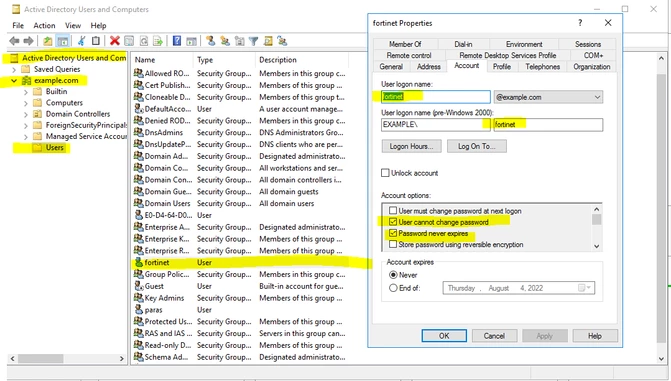Open the View menu
This screenshot has width=671, height=381.
(x=73, y=26)
